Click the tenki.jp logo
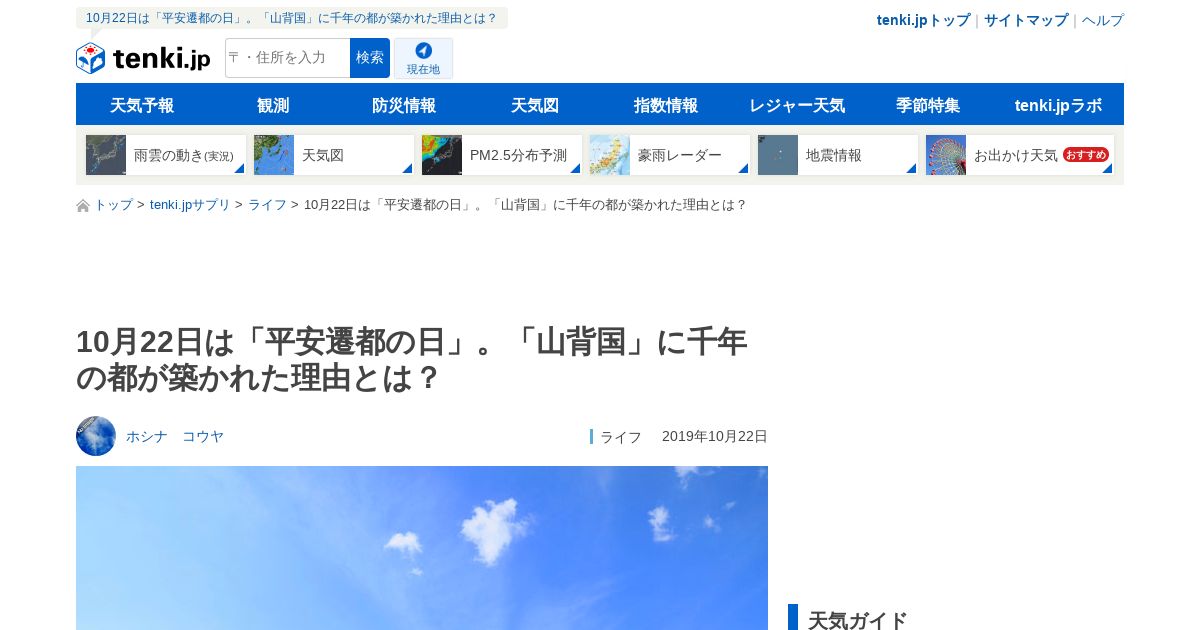 pos(143,58)
